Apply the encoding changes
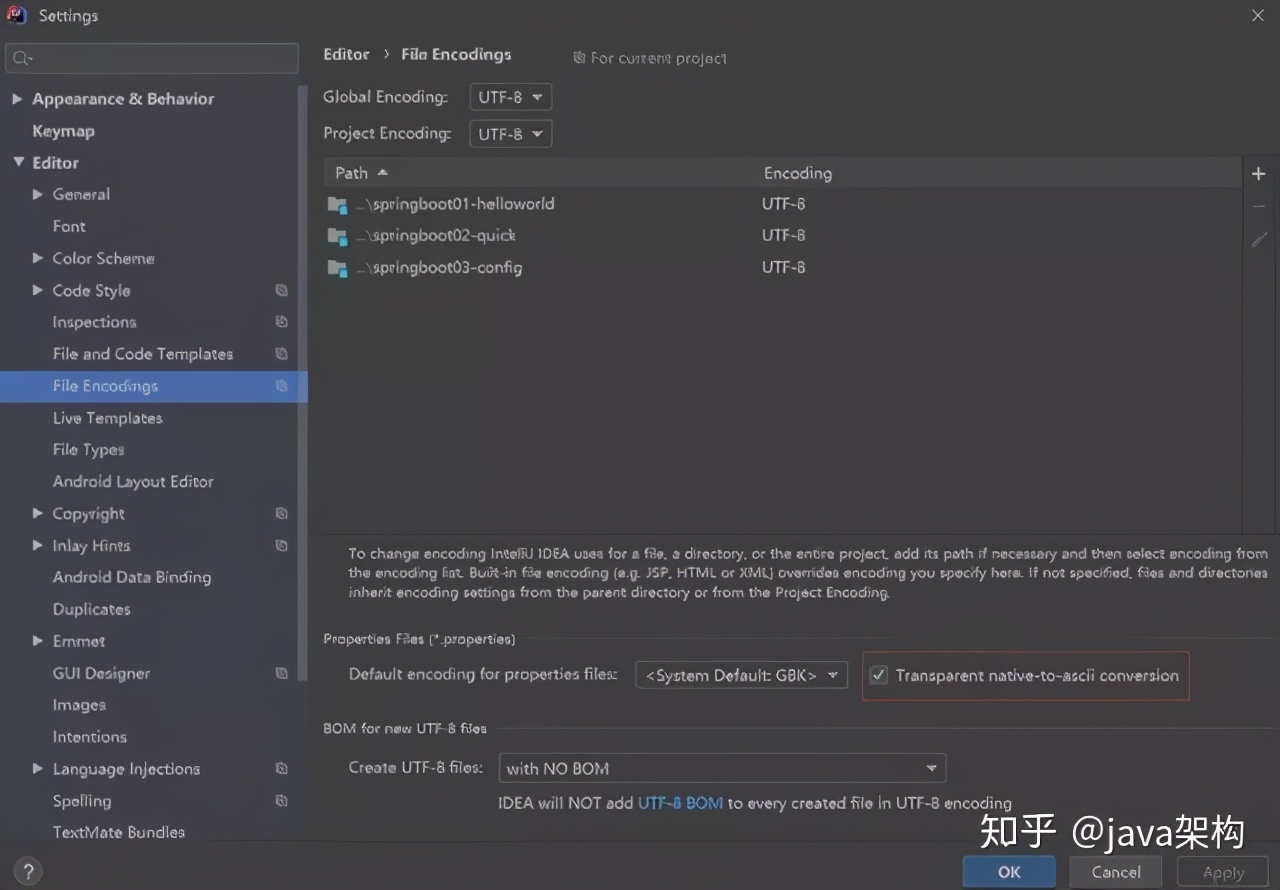The image size is (1280, 890). point(1221,871)
